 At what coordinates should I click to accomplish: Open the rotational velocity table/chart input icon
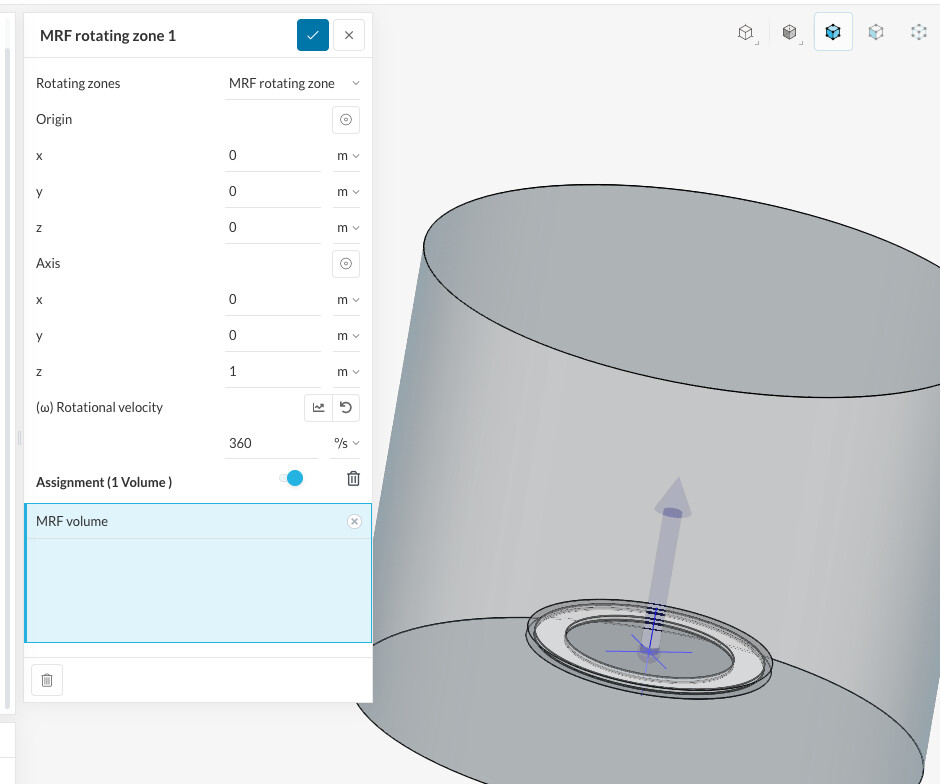[x=318, y=408]
